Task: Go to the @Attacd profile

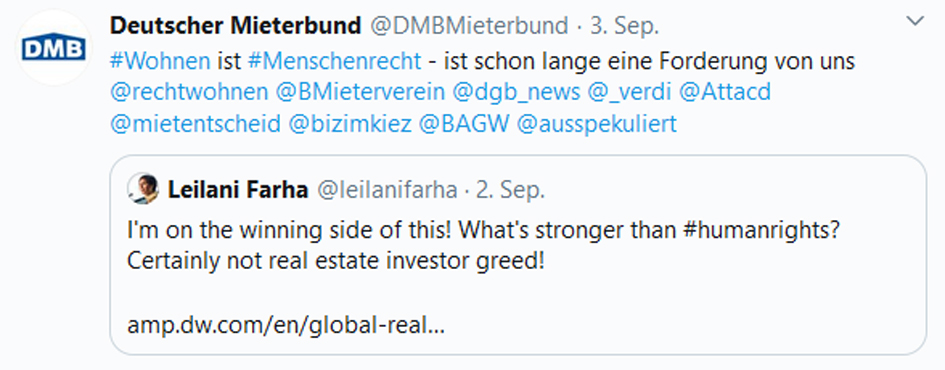Action: pyautogui.click(x=725, y=92)
